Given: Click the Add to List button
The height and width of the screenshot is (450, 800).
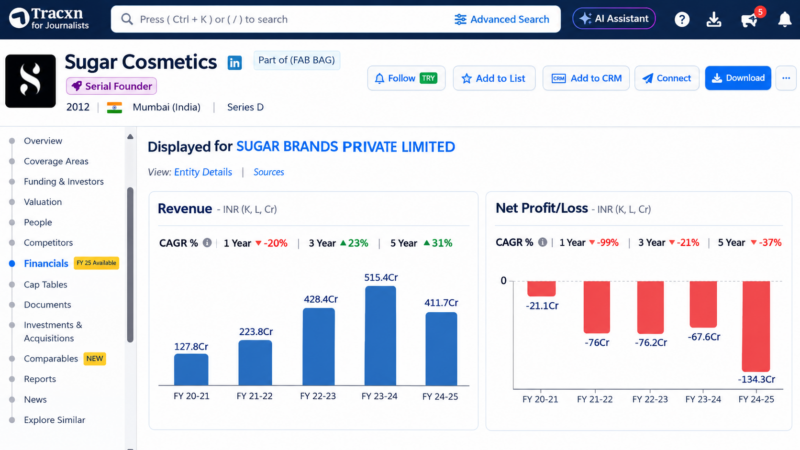Looking at the screenshot, I should pyautogui.click(x=494, y=78).
